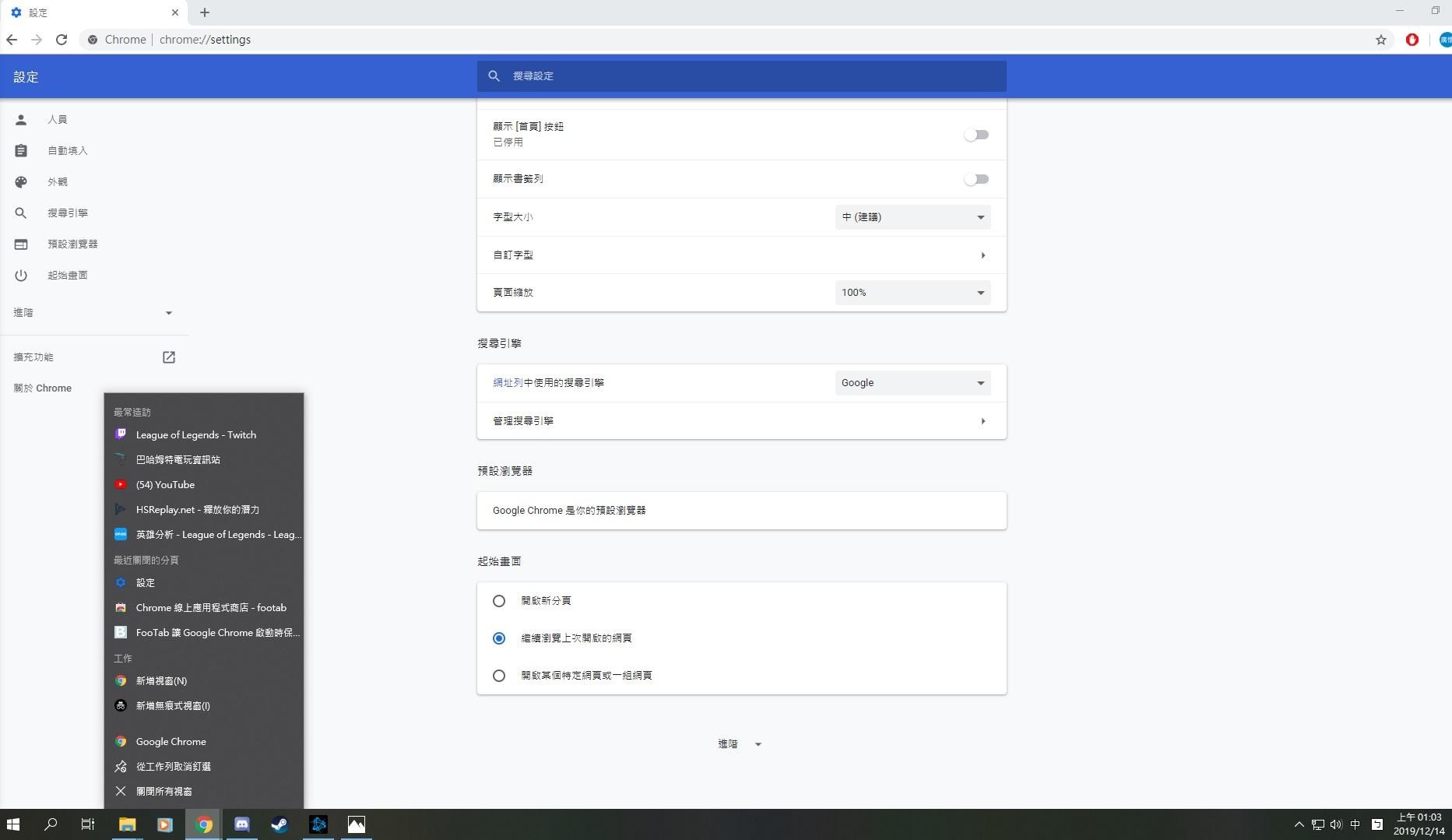Click the 關於 Chrome link
The image size is (1452, 840).
click(43, 388)
